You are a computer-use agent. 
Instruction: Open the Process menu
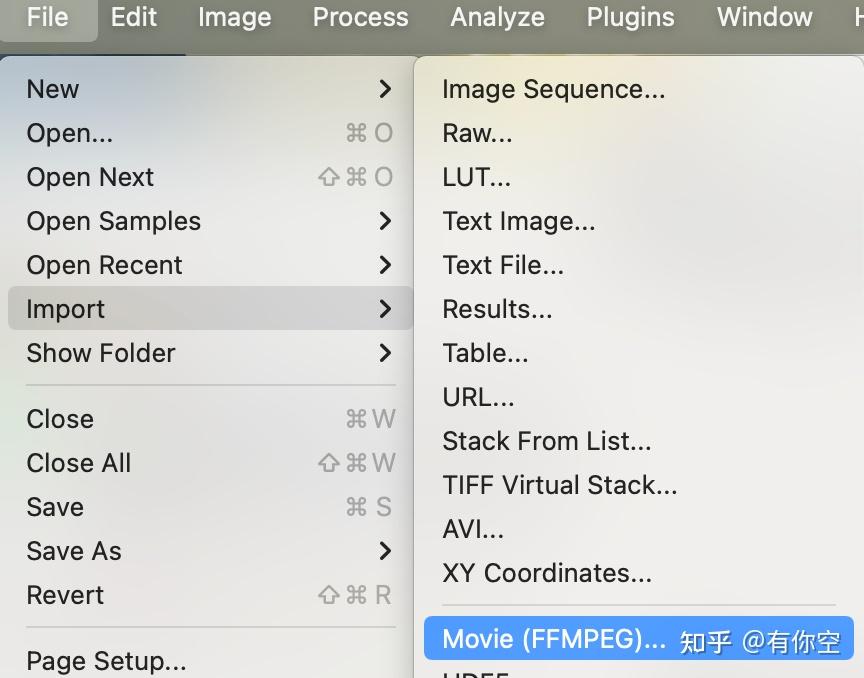[x=360, y=17]
